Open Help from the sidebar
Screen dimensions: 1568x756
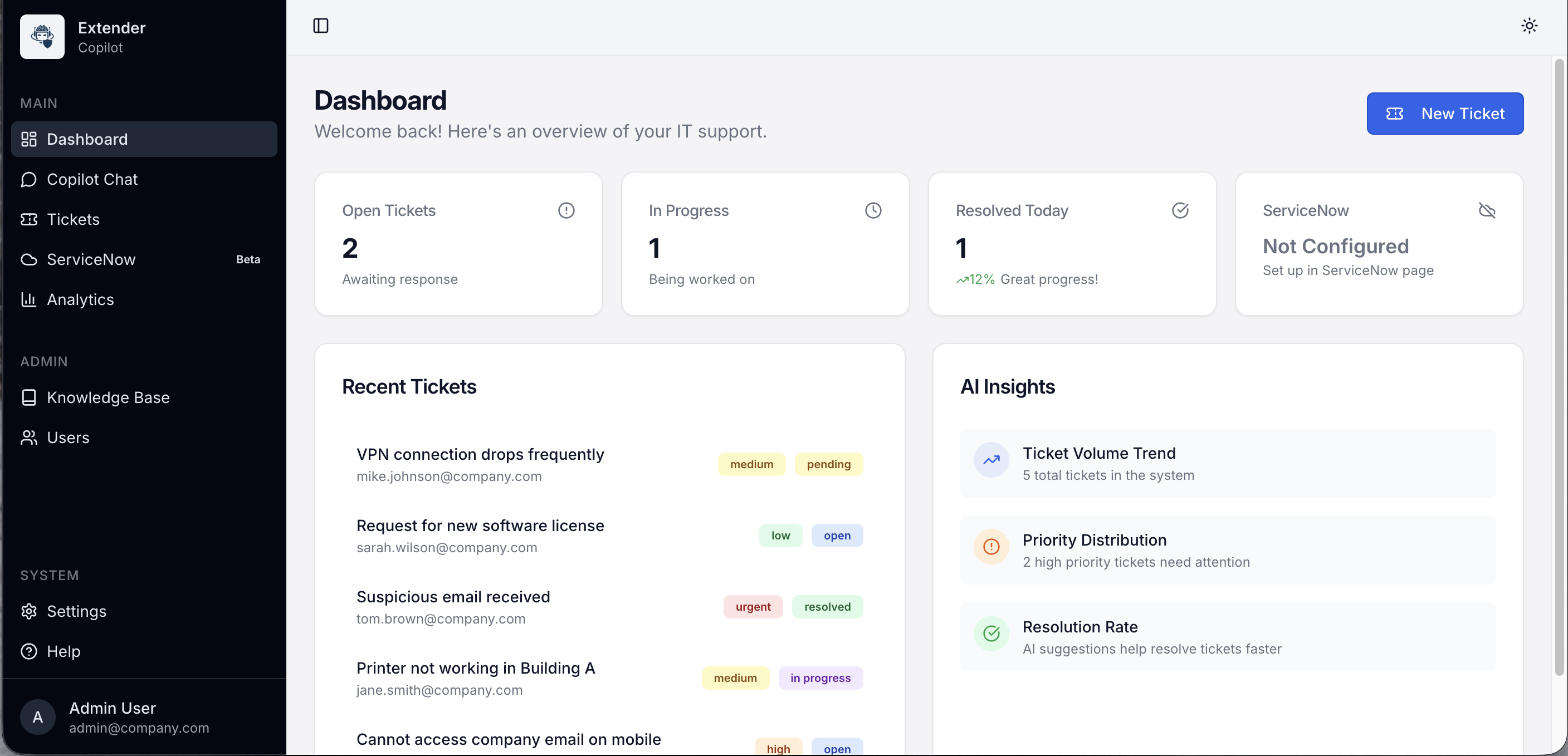point(64,651)
